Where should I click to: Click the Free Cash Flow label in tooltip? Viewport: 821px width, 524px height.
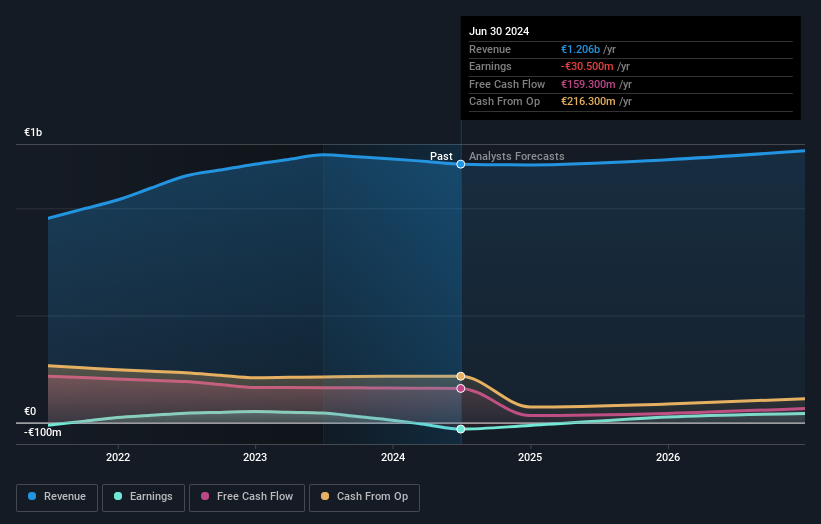[x=507, y=84]
